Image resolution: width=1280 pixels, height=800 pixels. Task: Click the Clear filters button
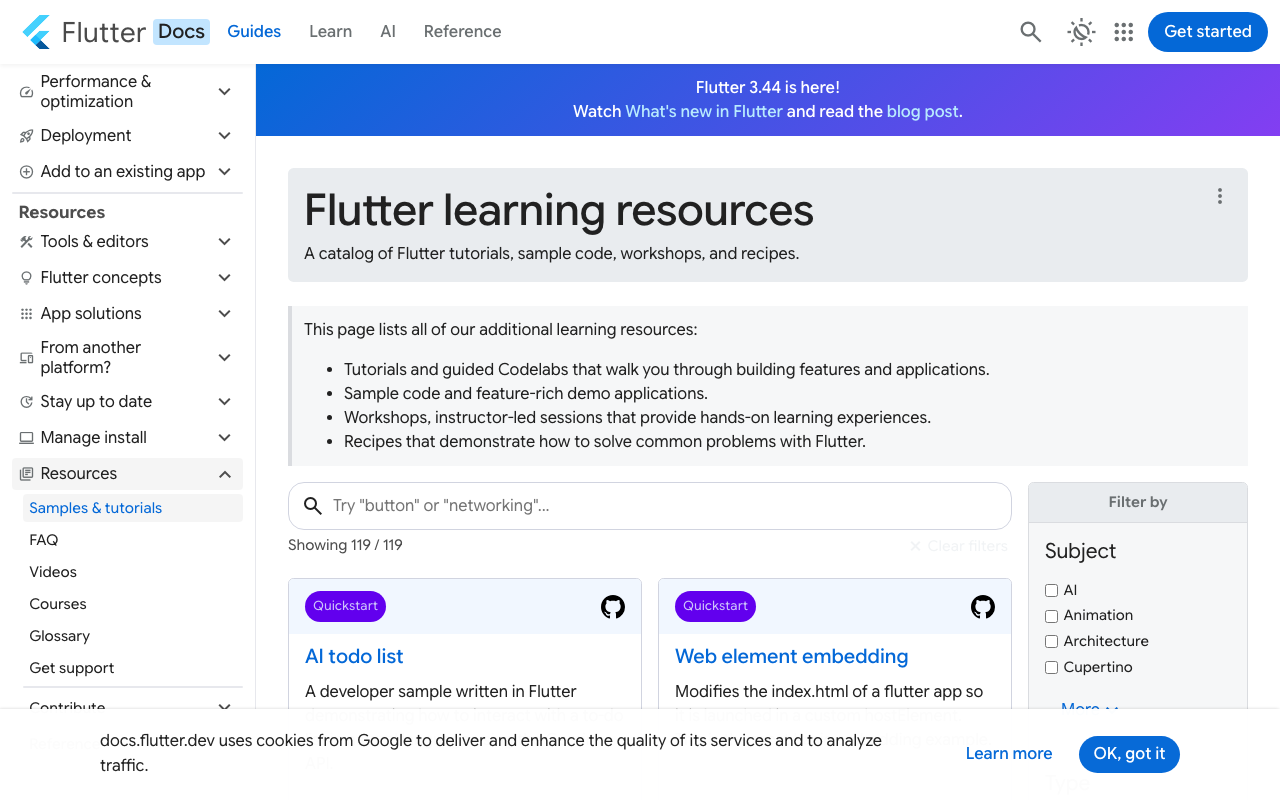[959, 546]
